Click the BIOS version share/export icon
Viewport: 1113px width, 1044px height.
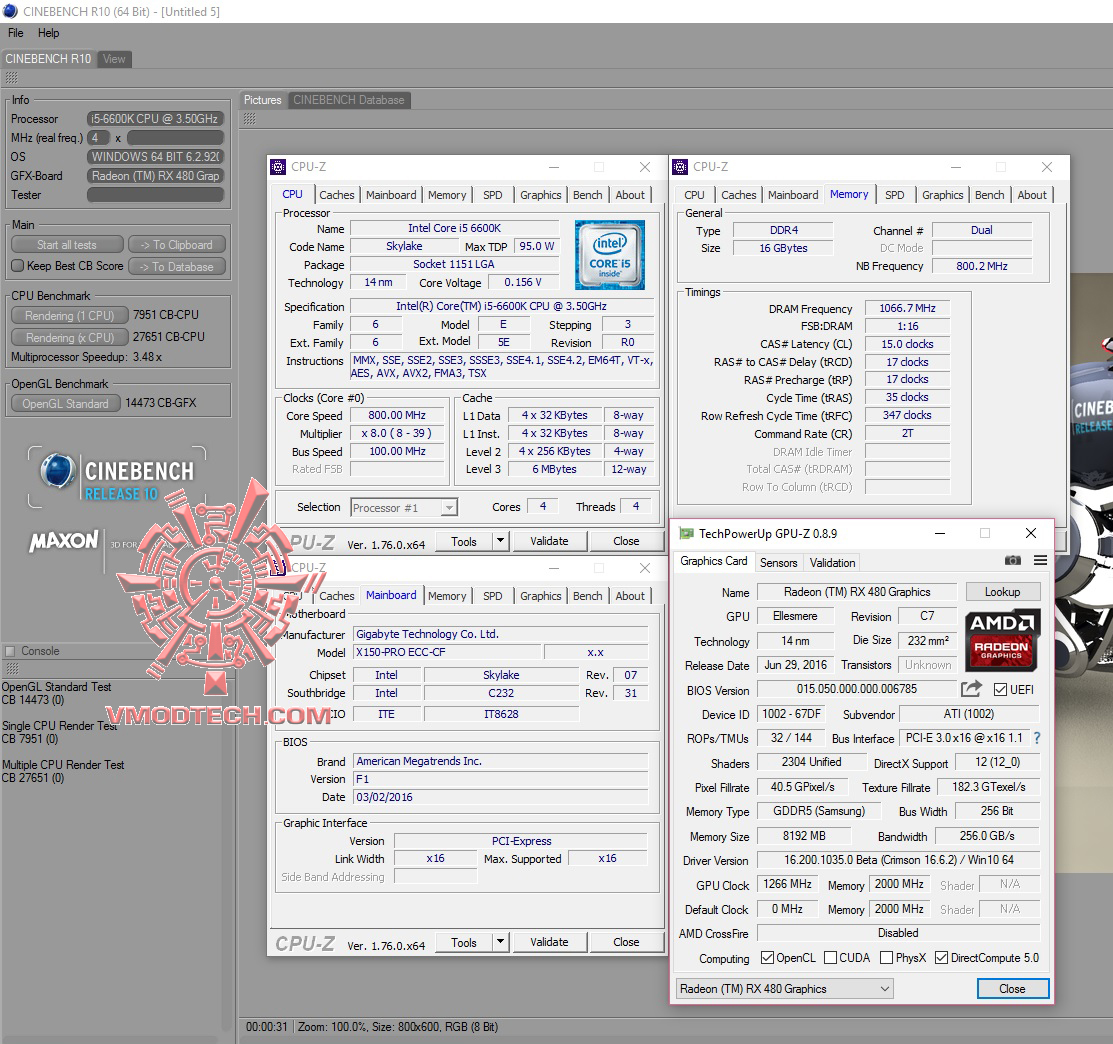971,689
